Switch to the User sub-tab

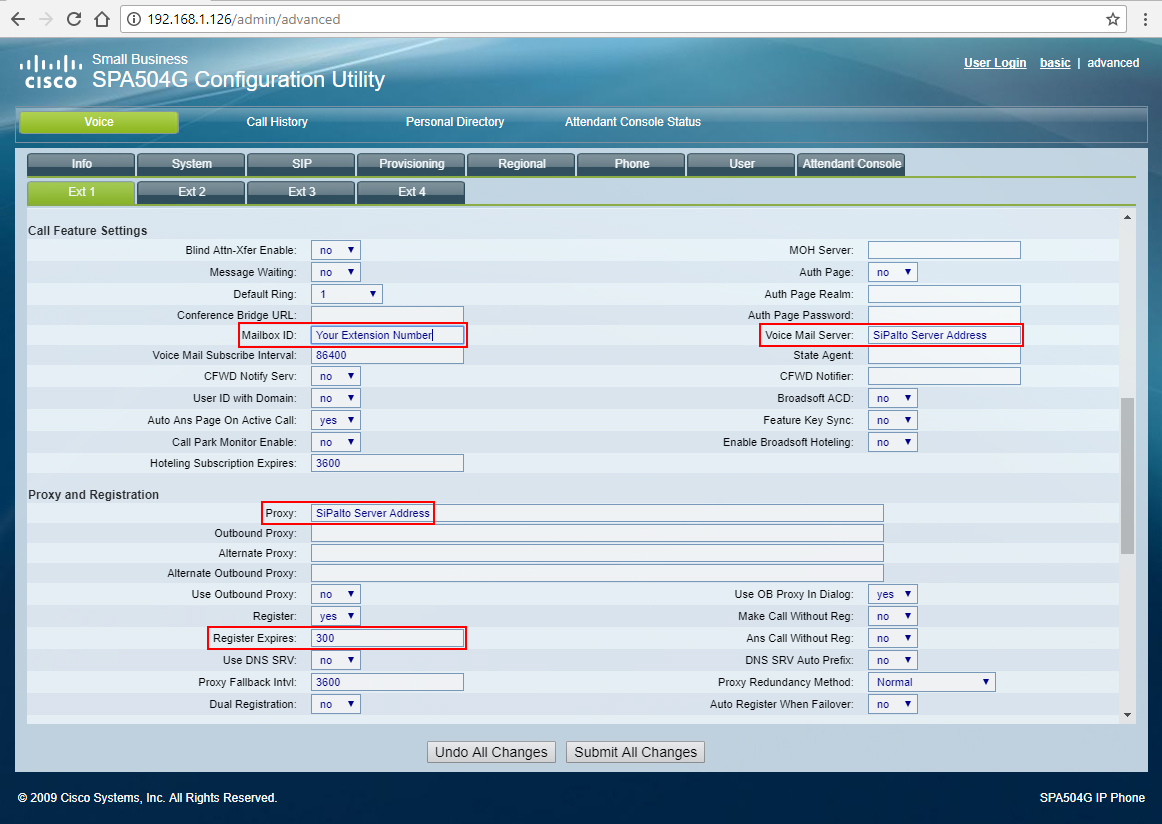click(741, 164)
